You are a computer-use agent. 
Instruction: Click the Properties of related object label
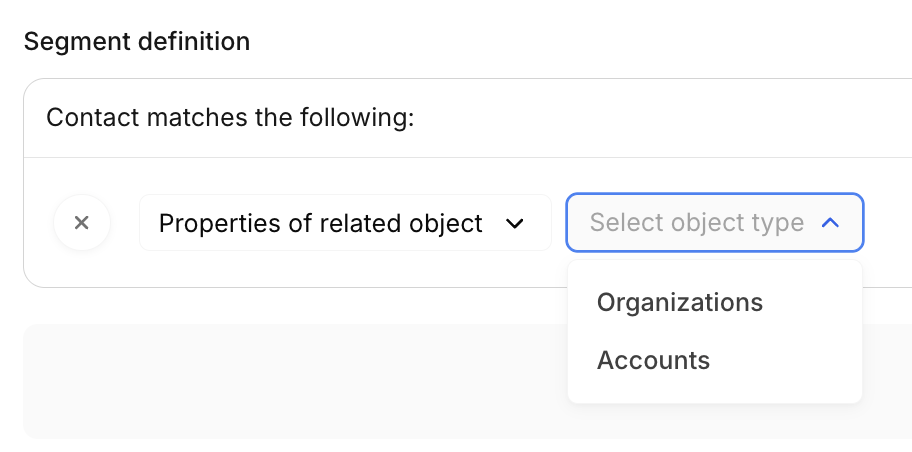(320, 223)
